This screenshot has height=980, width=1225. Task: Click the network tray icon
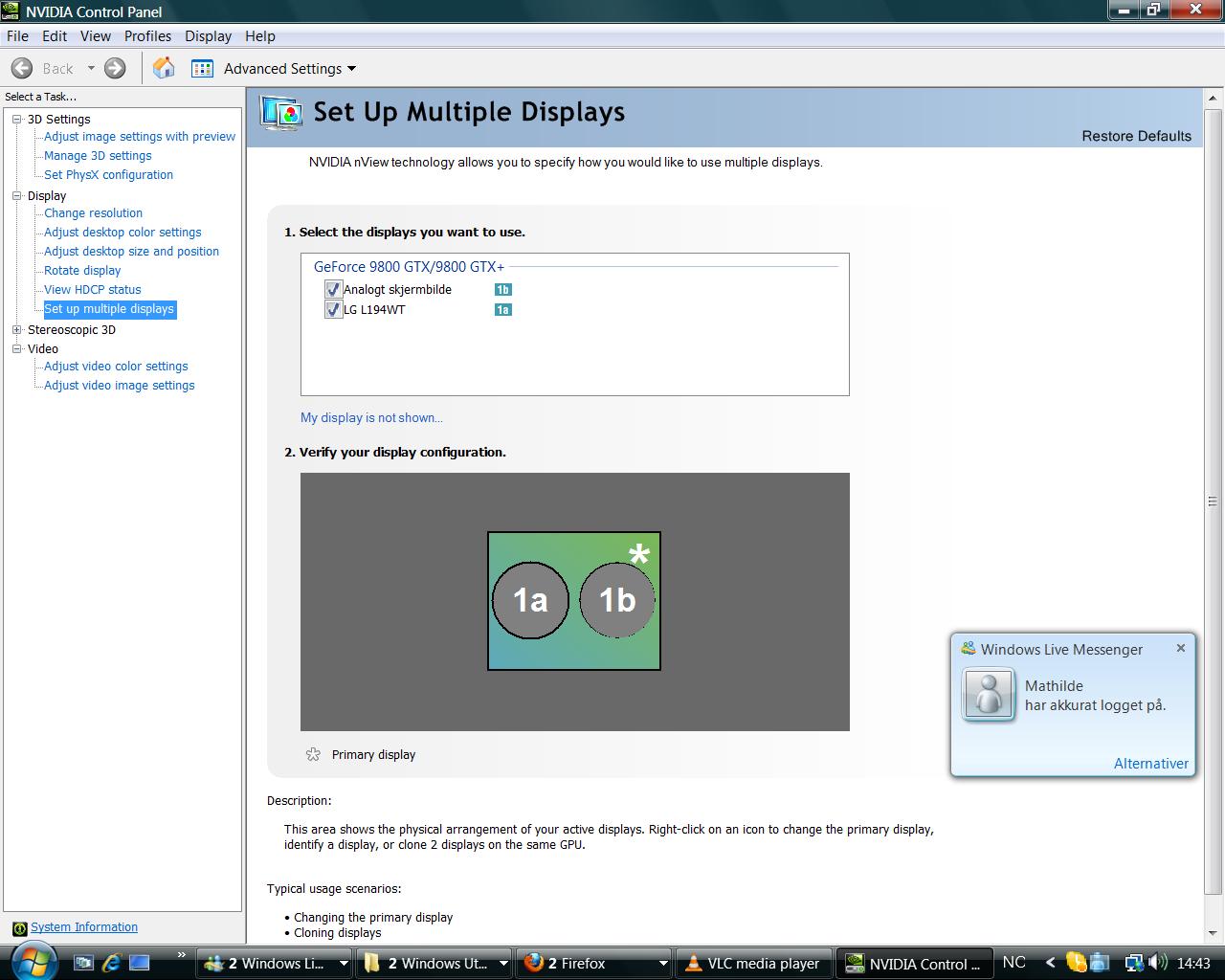(1134, 963)
